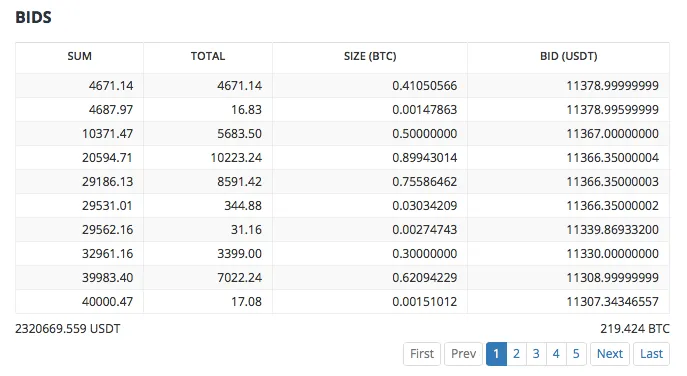
Task: Click total value 8591.42
Action: point(240,181)
